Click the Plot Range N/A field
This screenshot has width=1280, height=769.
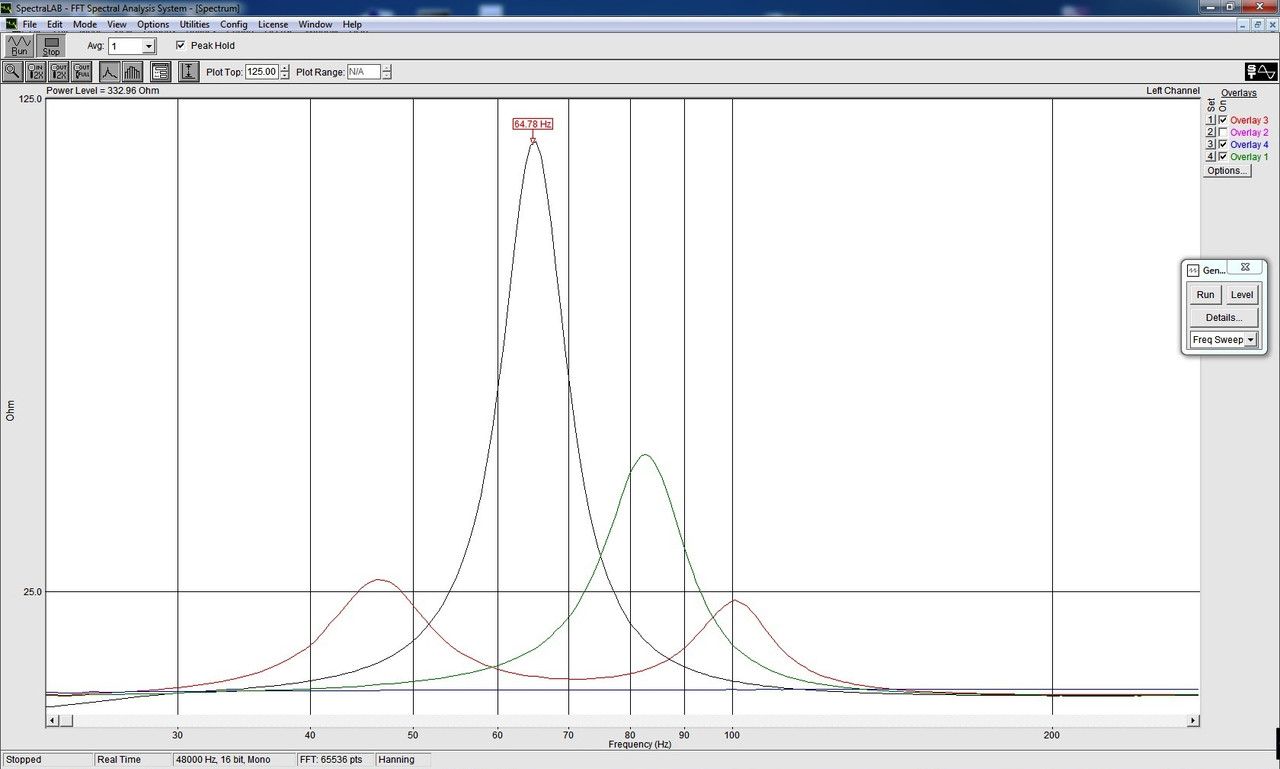coord(364,72)
